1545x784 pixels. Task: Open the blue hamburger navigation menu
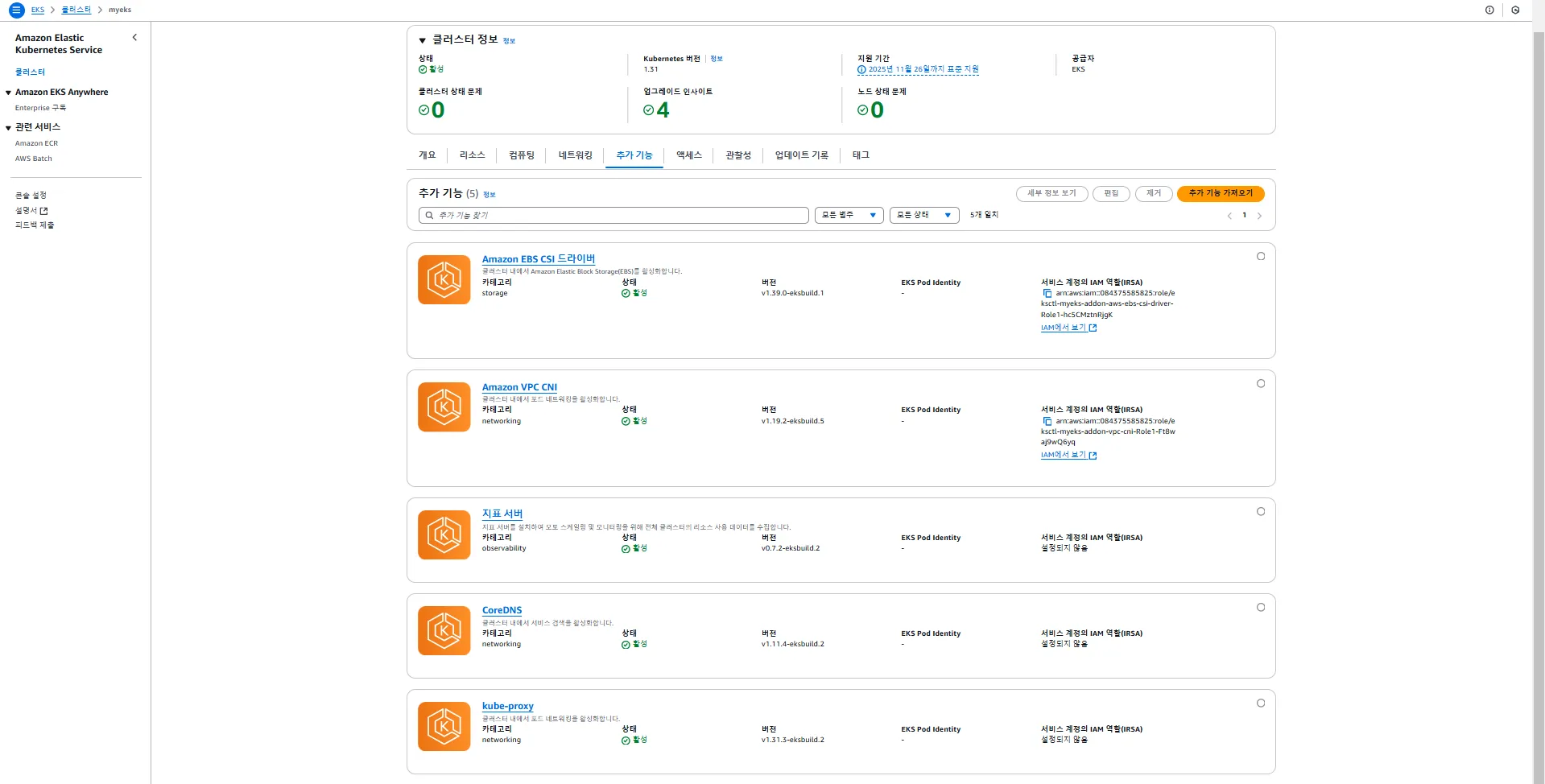pos(16,10)
